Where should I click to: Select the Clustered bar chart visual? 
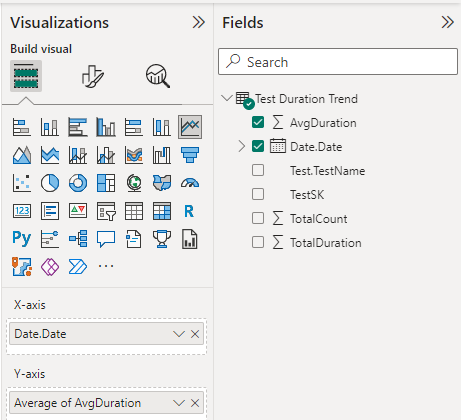pos(78,127)
